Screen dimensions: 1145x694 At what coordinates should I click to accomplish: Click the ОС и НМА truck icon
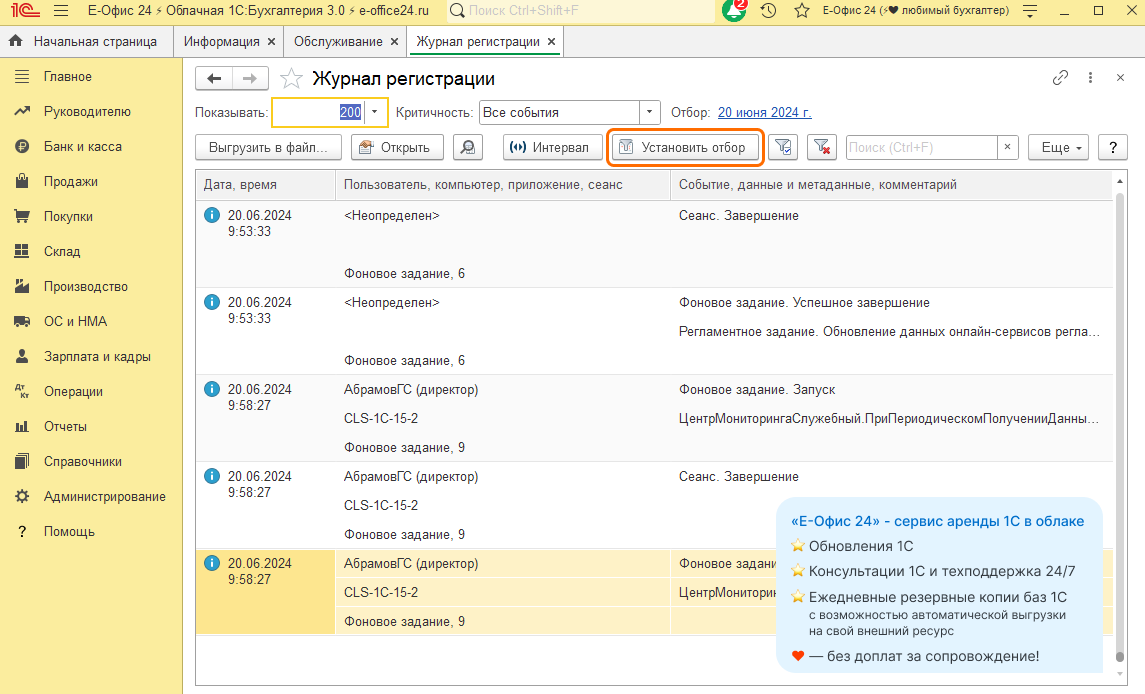pyautogui.click(x=22, y=321)
